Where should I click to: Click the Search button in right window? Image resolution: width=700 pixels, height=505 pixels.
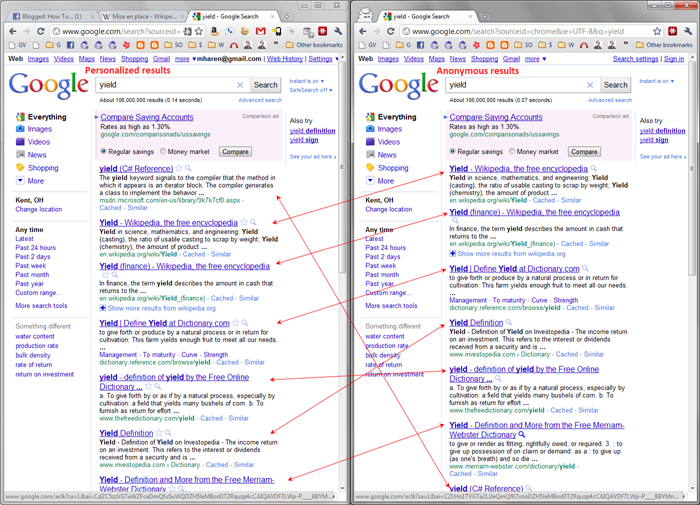point(616,85)
